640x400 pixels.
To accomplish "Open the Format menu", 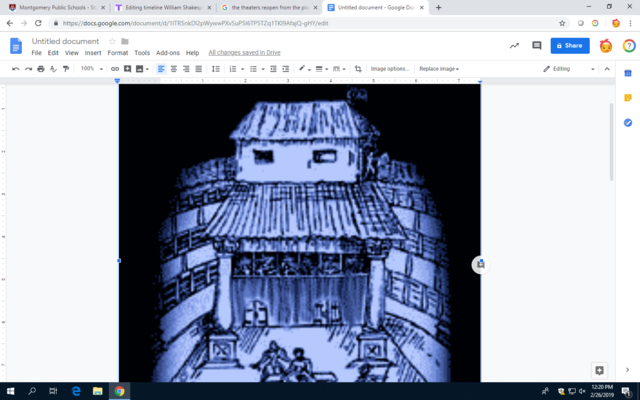I will click(118, 53).
